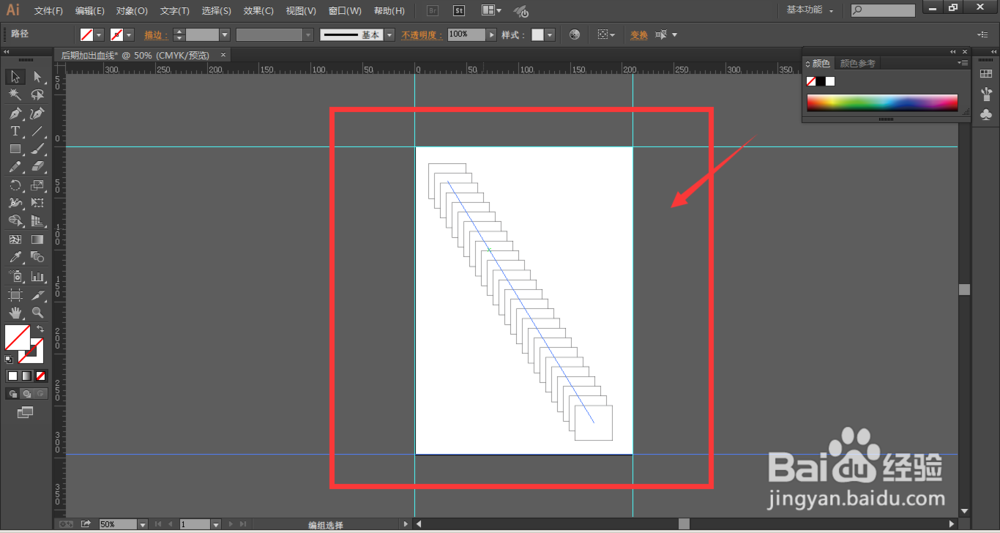Image resolution: width=1000 pixels, height=533 pixels.
Task: Select the Selection tool (black arrow)
Action: pyautogui.click(x=15, y=77)
